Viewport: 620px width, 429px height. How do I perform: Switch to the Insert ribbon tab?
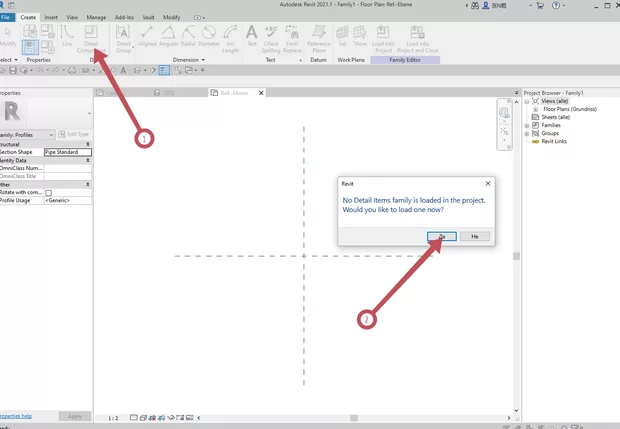[x=51, y=17]
